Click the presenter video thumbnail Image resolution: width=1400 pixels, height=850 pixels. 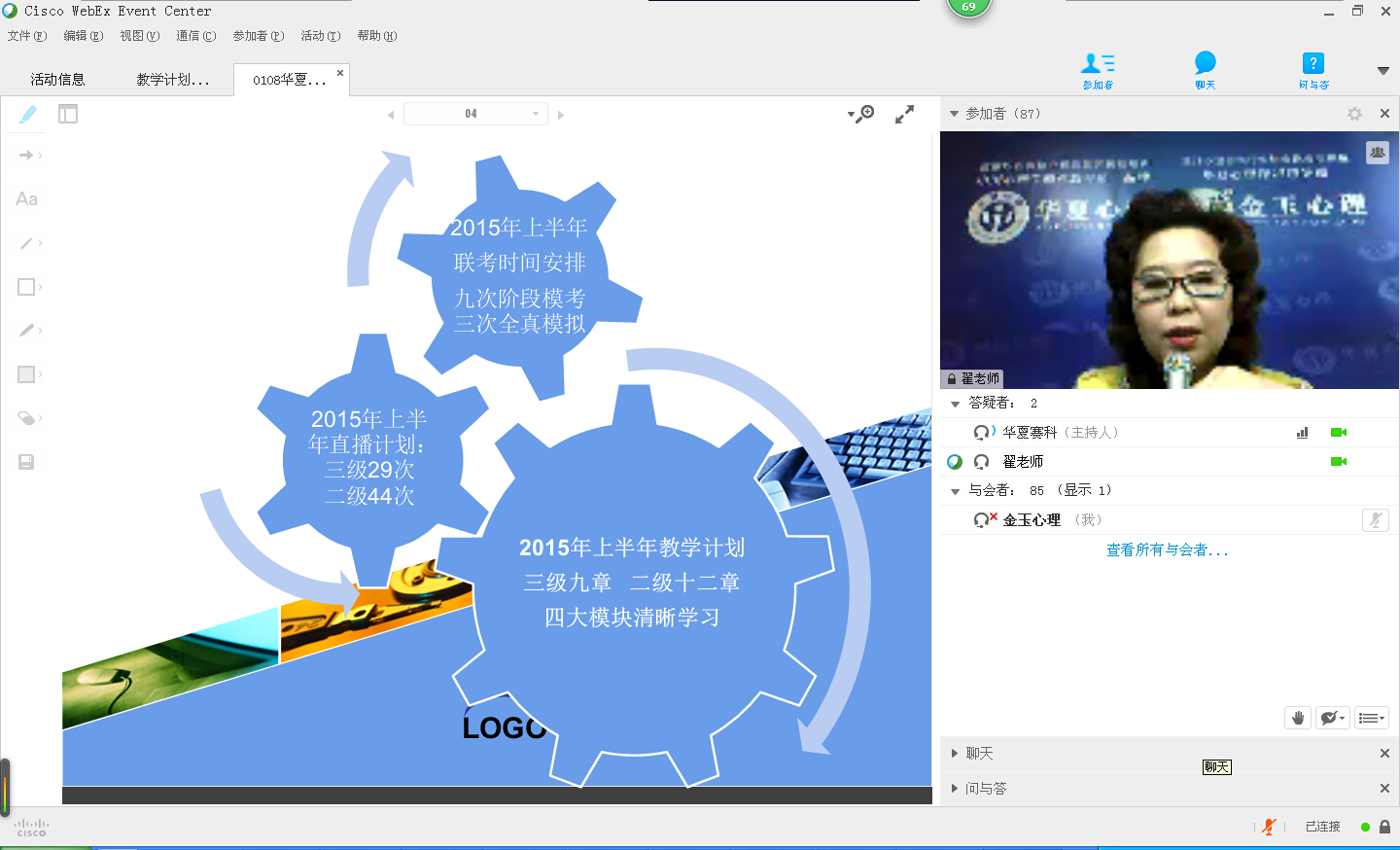click(x=1170, y=261)
